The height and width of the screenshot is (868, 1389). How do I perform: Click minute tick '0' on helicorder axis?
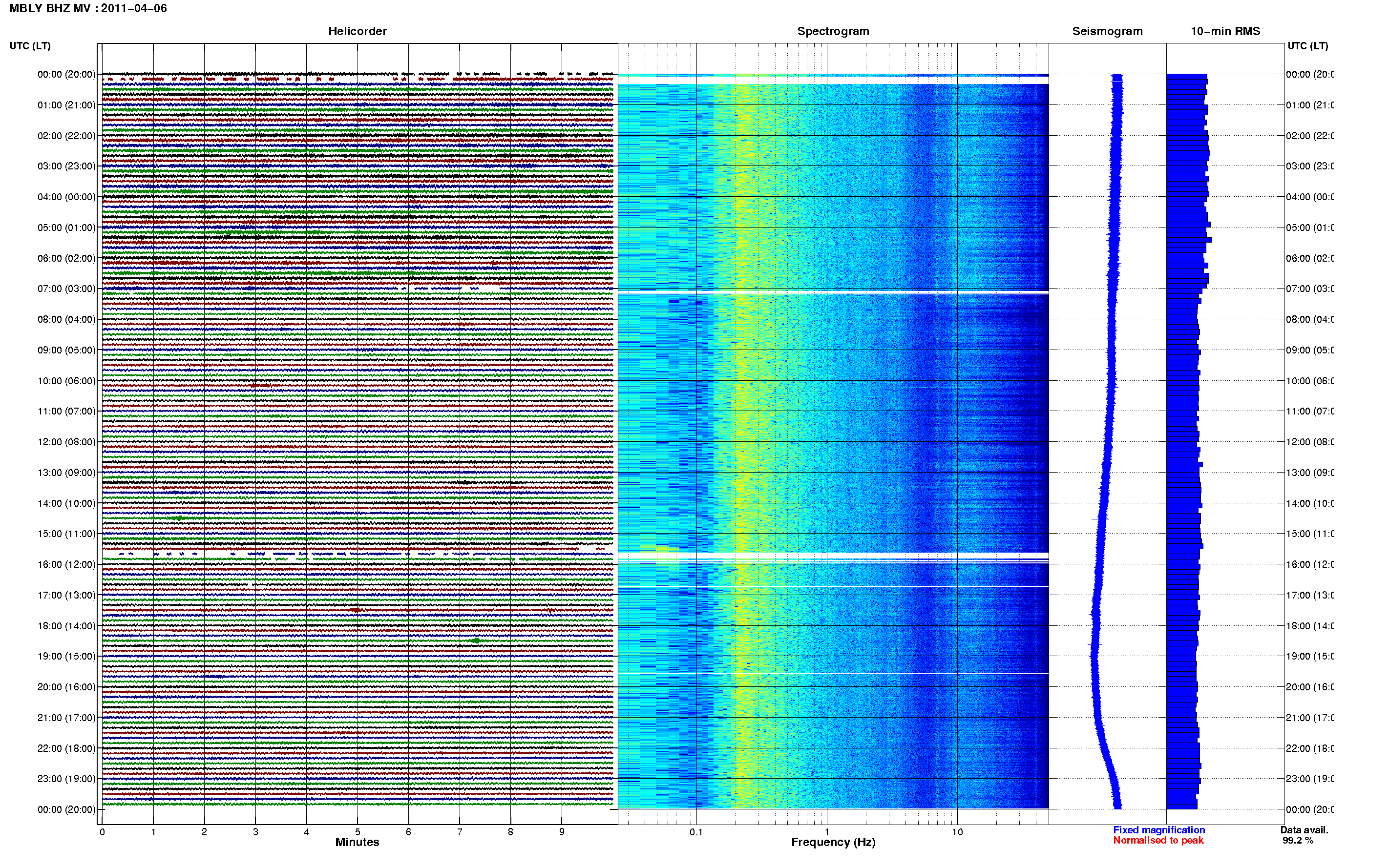click(x=102, y=832)
